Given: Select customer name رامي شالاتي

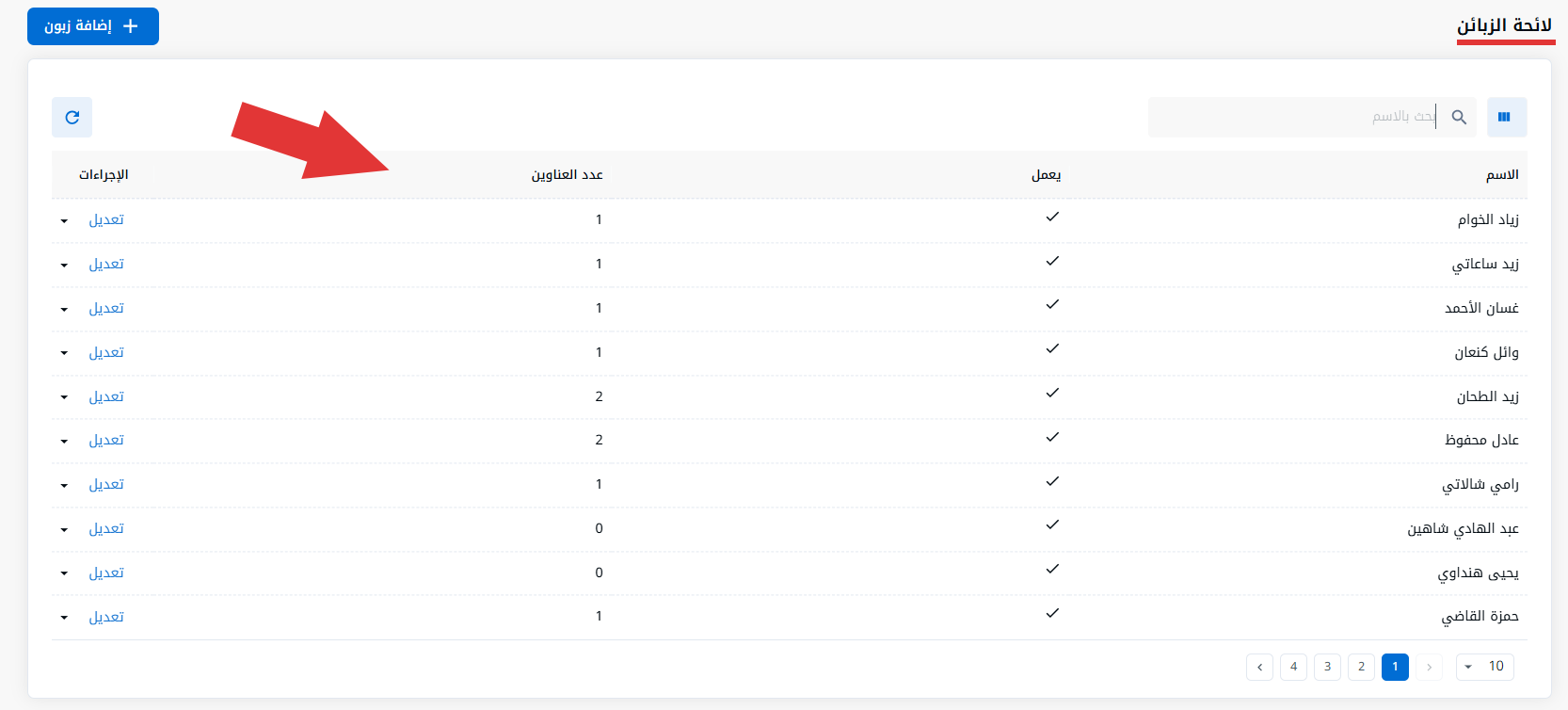Looking at the screenshot, I should (1480, 484).
